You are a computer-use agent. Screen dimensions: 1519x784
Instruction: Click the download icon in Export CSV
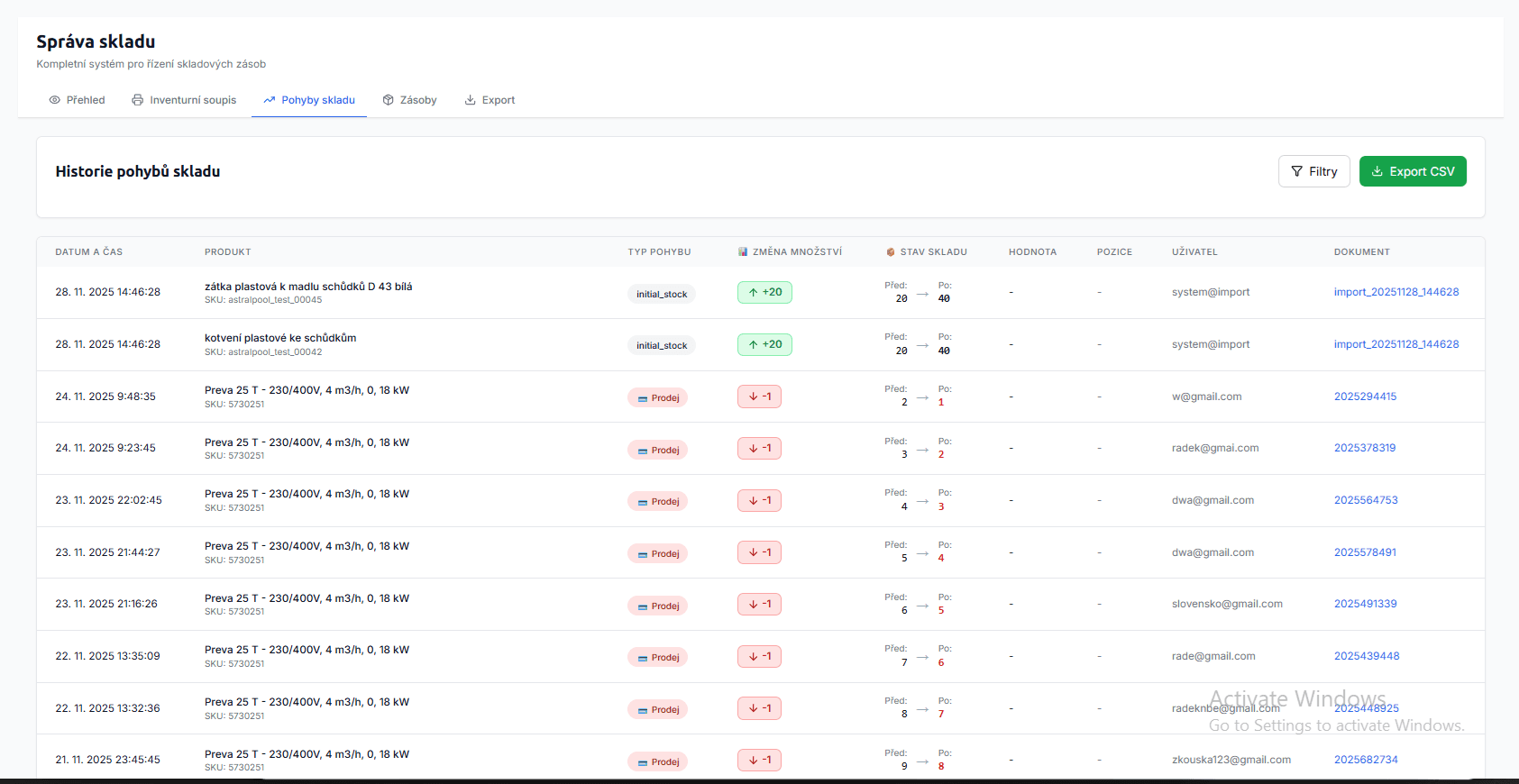coord(1377,171)
